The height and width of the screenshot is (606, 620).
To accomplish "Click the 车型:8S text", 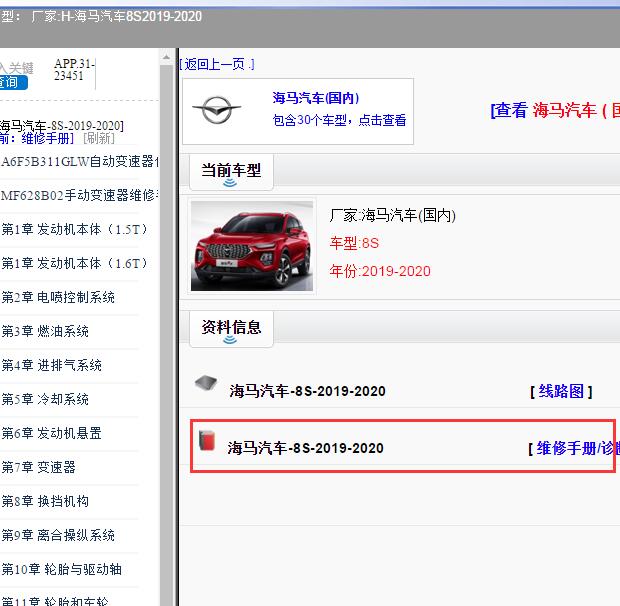I will (354, 243).
